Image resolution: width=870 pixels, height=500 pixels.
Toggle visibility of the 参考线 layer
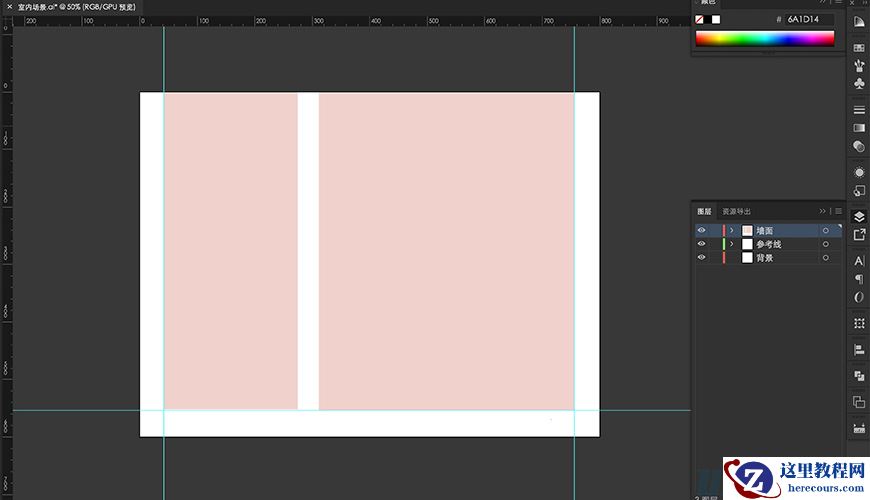701,244
